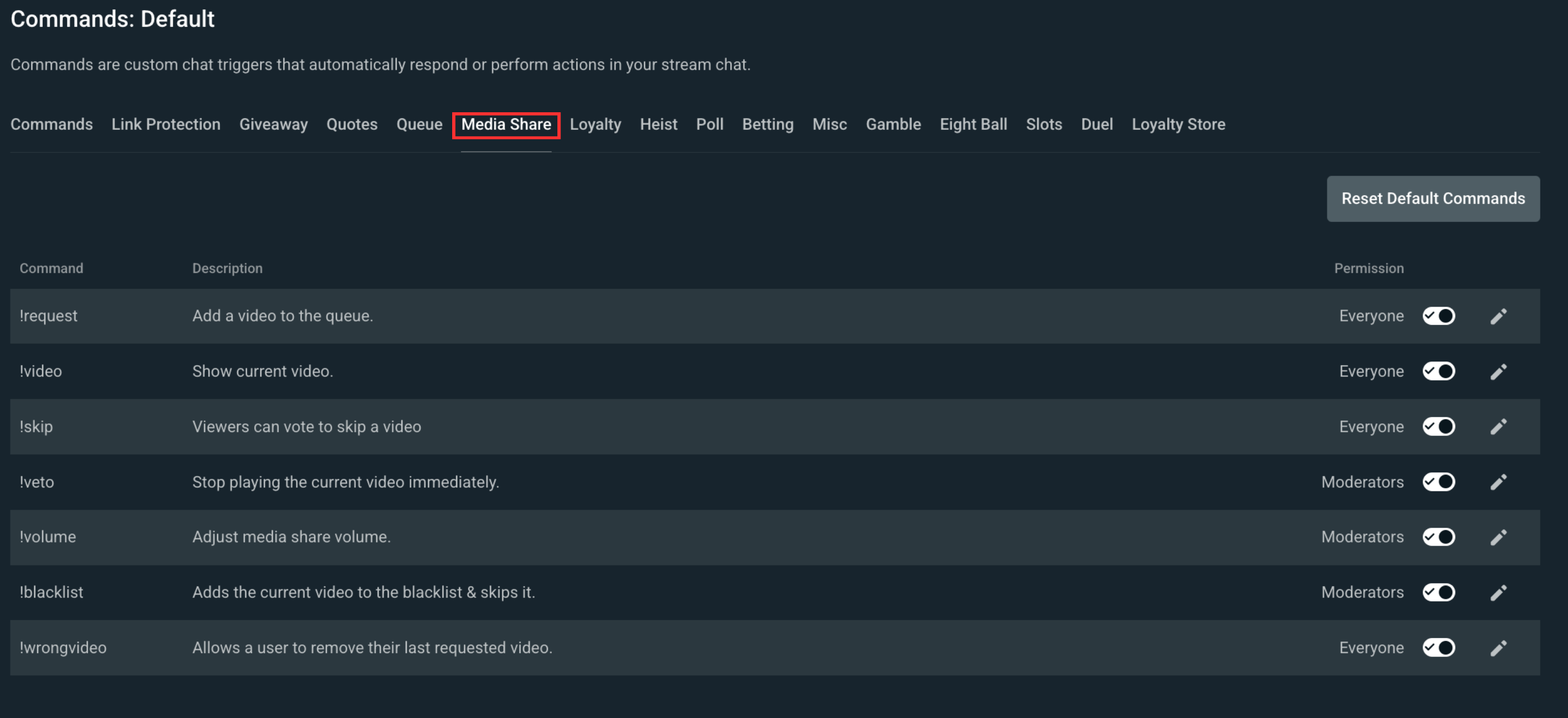Screen dimensions: 1568x718
Task: Turn off the !blacklist command toggle
Action: coord(1439,593)
